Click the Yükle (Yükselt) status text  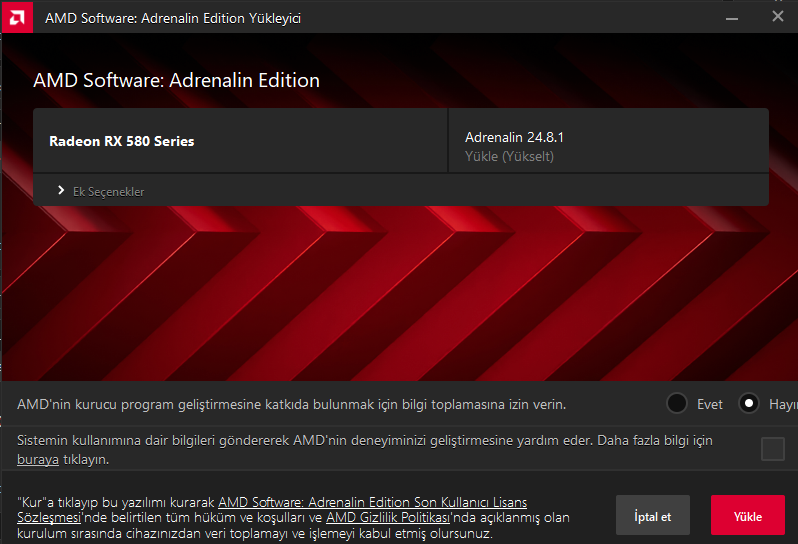tap(509, 156)
